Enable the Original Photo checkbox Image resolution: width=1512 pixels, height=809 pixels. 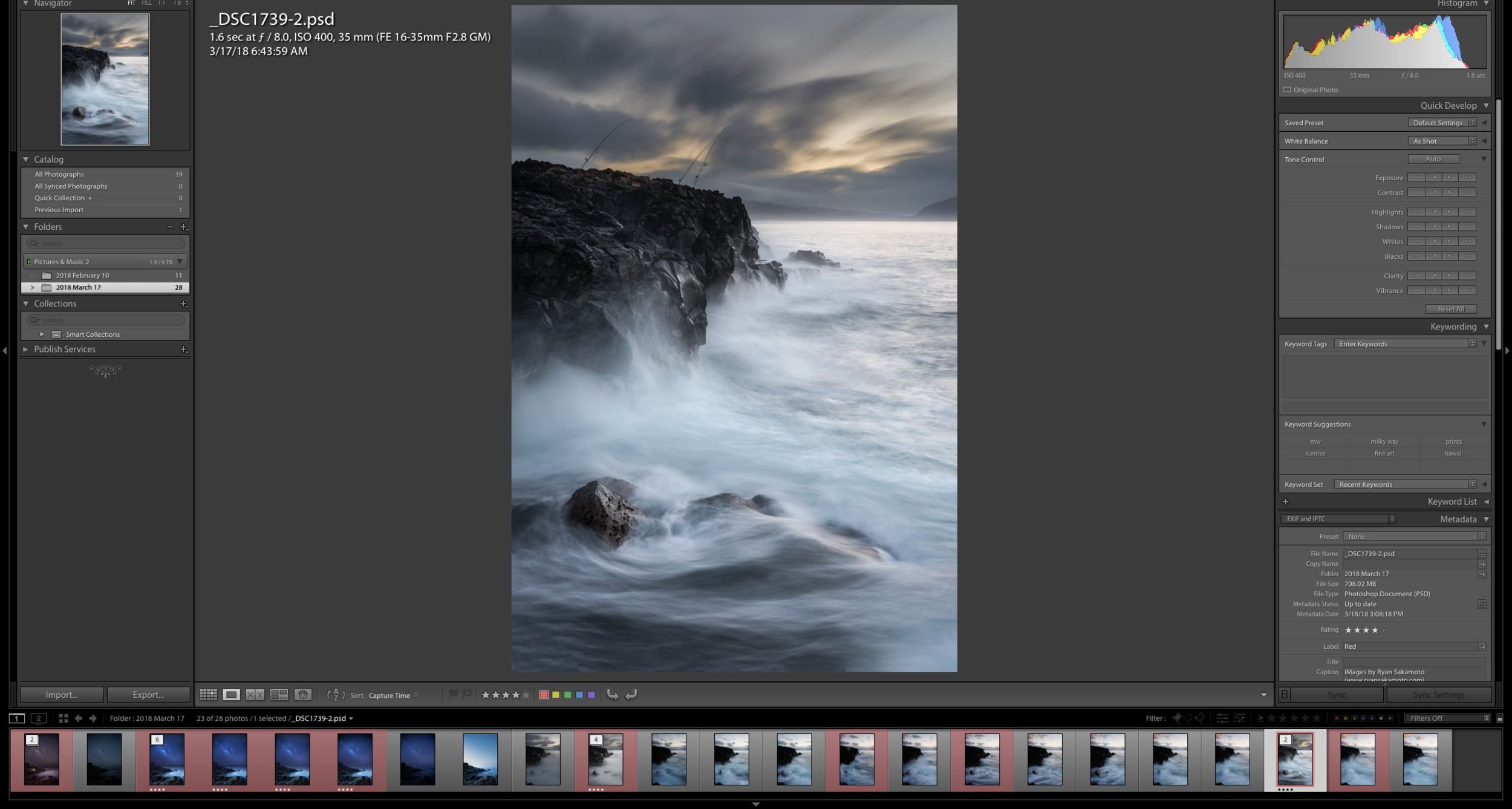pyautogui.click(x=1287, y=89)
